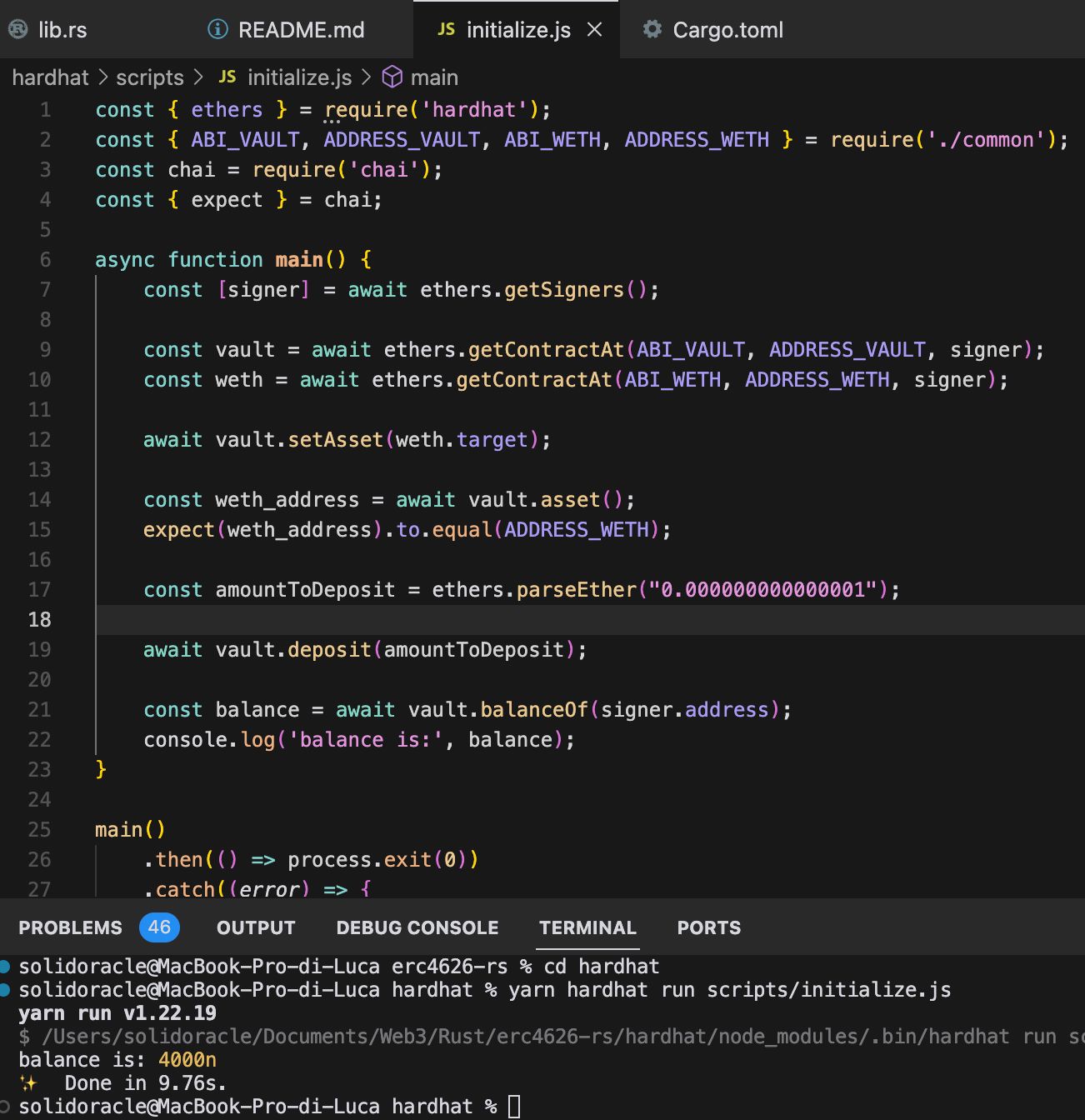Click 'yarn run v1.22.19' terminal output

click(x=117, y=1013)
